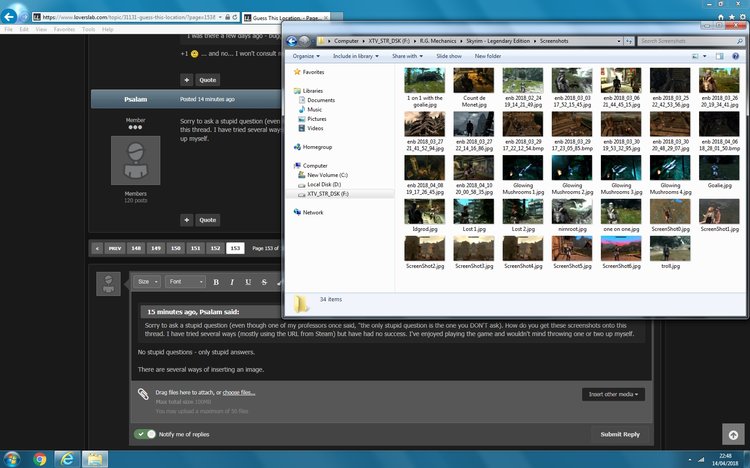The height and width of the screenshot is (468, 750).
Task: Click the browser home icon
Action: [x=721, y=17]
